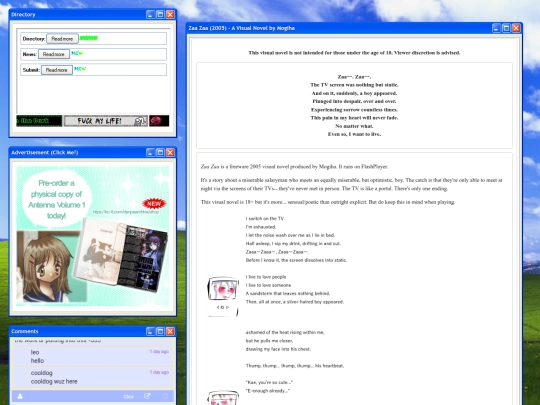
Task: Click the excerpt line 'I switch on the TV.'
Action: click(265, 219)
